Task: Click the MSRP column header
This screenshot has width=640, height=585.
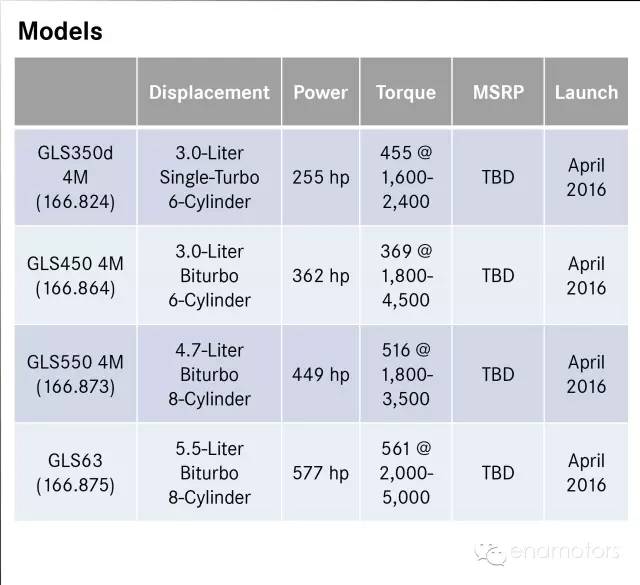Action: pyautogui.click(x=498, y=91)
